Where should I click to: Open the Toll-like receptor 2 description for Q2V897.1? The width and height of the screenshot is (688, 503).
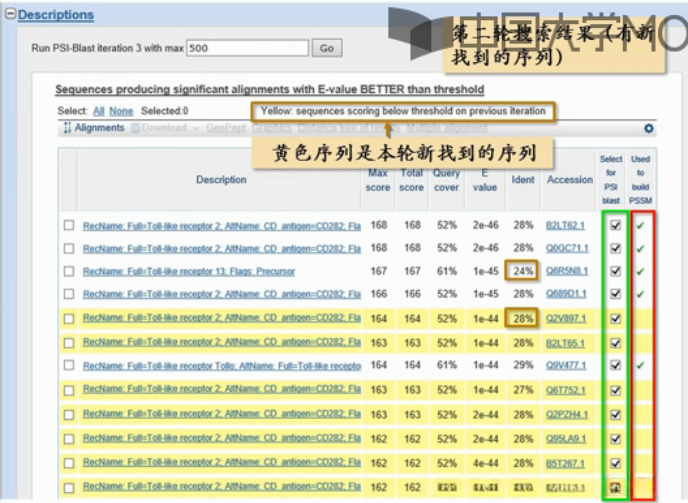(x=222, y=318)
